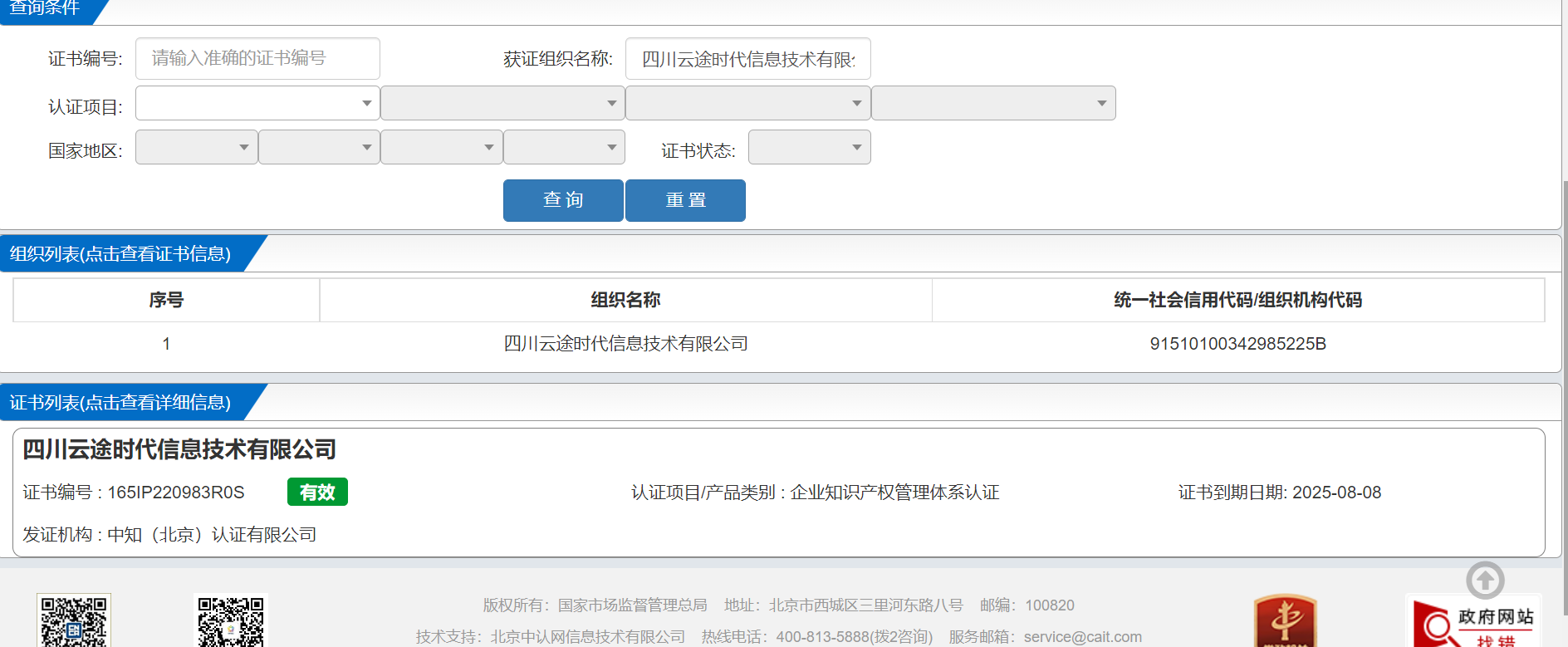The height and width of the screenshot is (647, 1568).
Task: Click the certificate number input field
Action: [x=257, y=58]
